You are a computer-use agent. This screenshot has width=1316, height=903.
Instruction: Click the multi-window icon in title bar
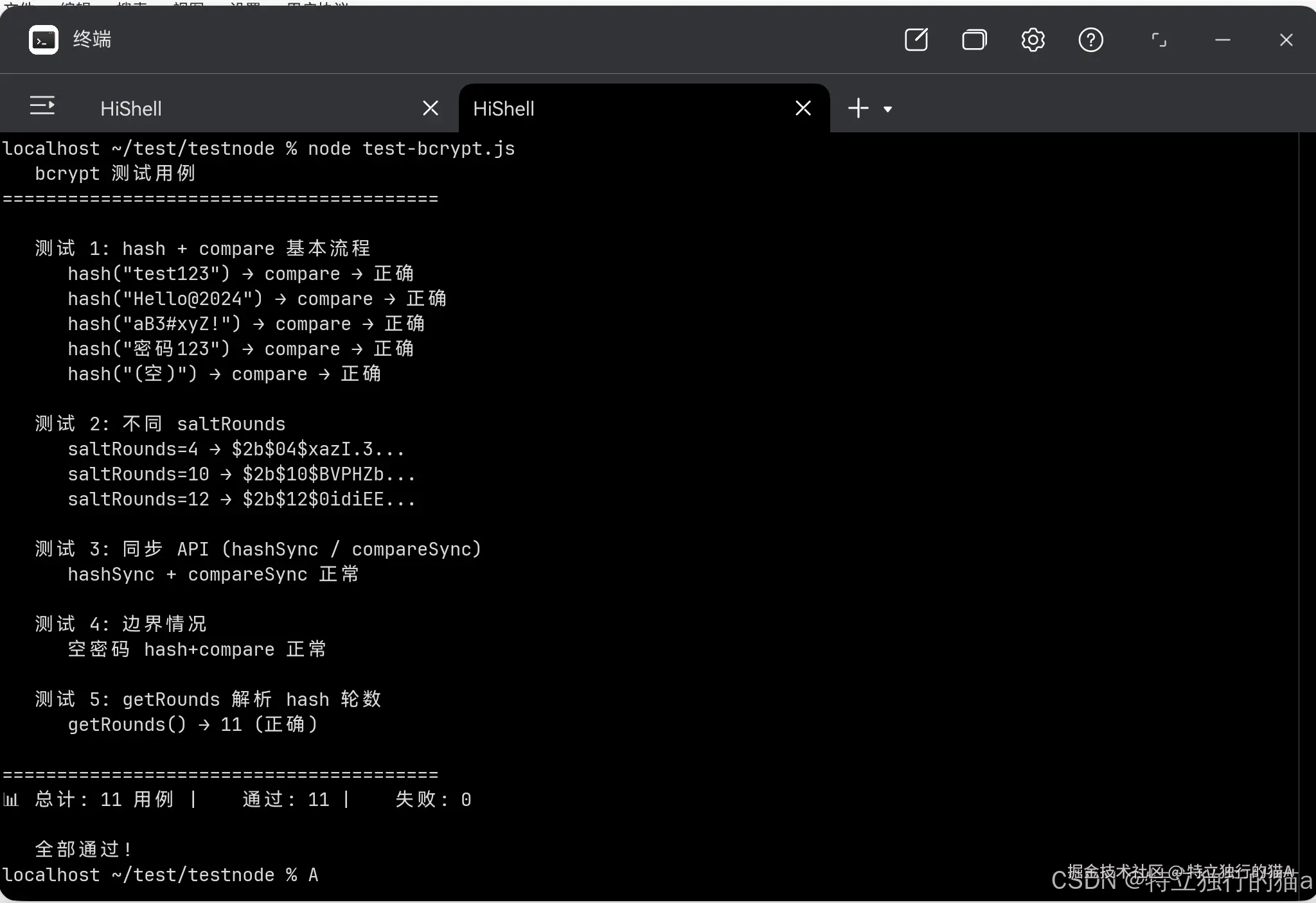coord(974,40)
